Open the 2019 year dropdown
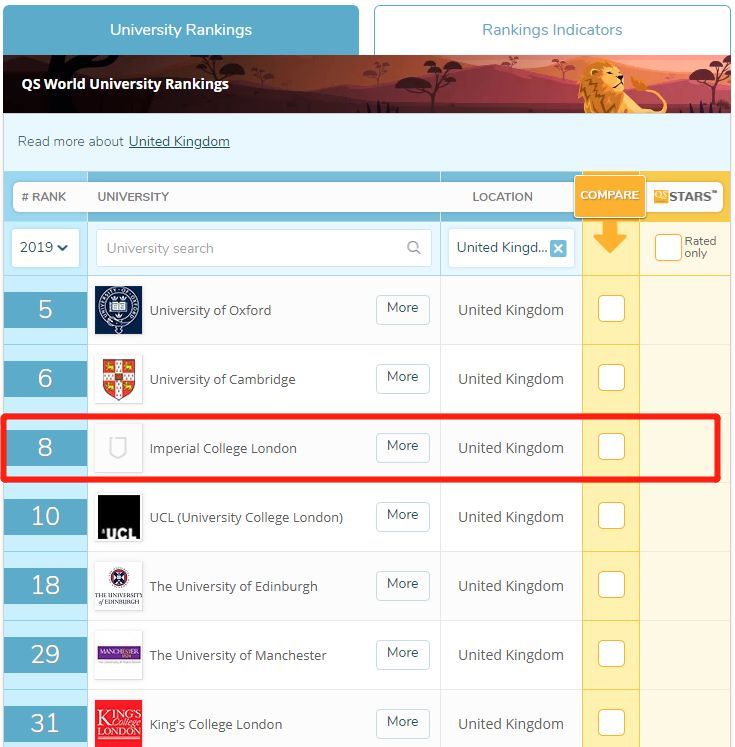 point(45,247)
